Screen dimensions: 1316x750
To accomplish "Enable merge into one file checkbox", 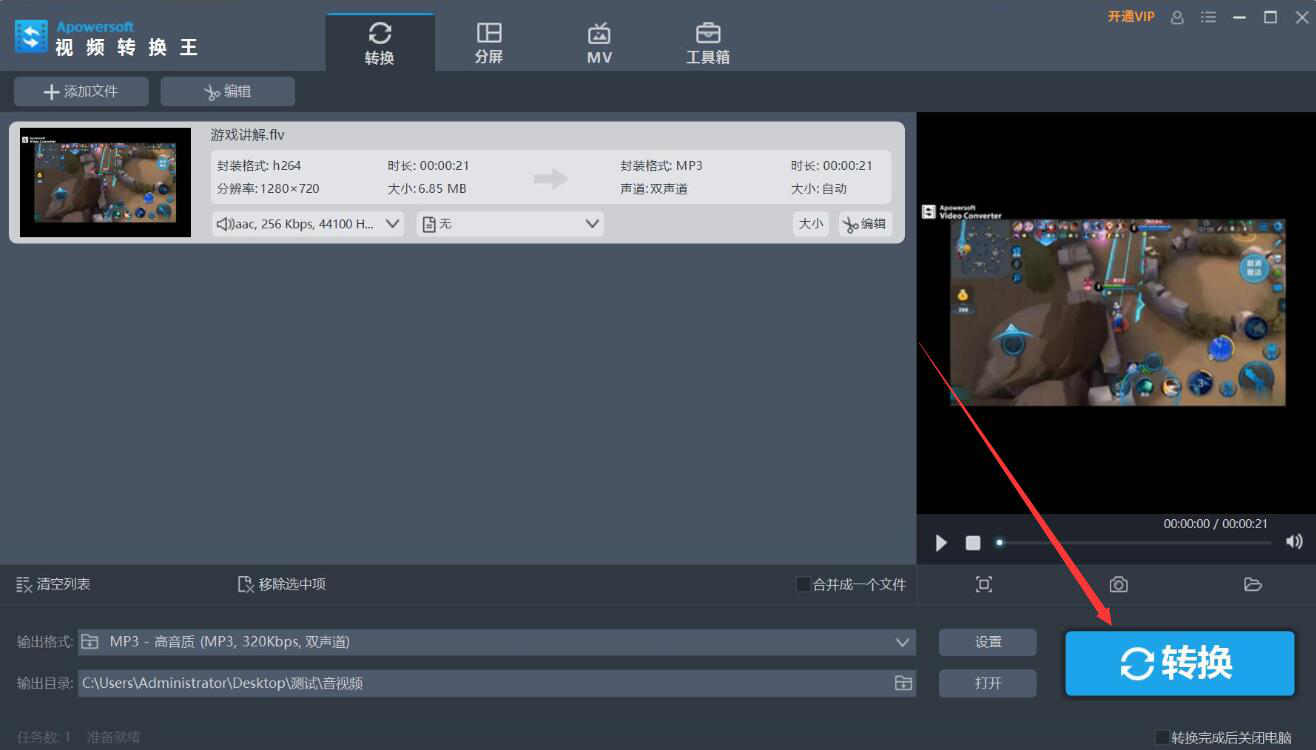I will (x=803, y=584).
